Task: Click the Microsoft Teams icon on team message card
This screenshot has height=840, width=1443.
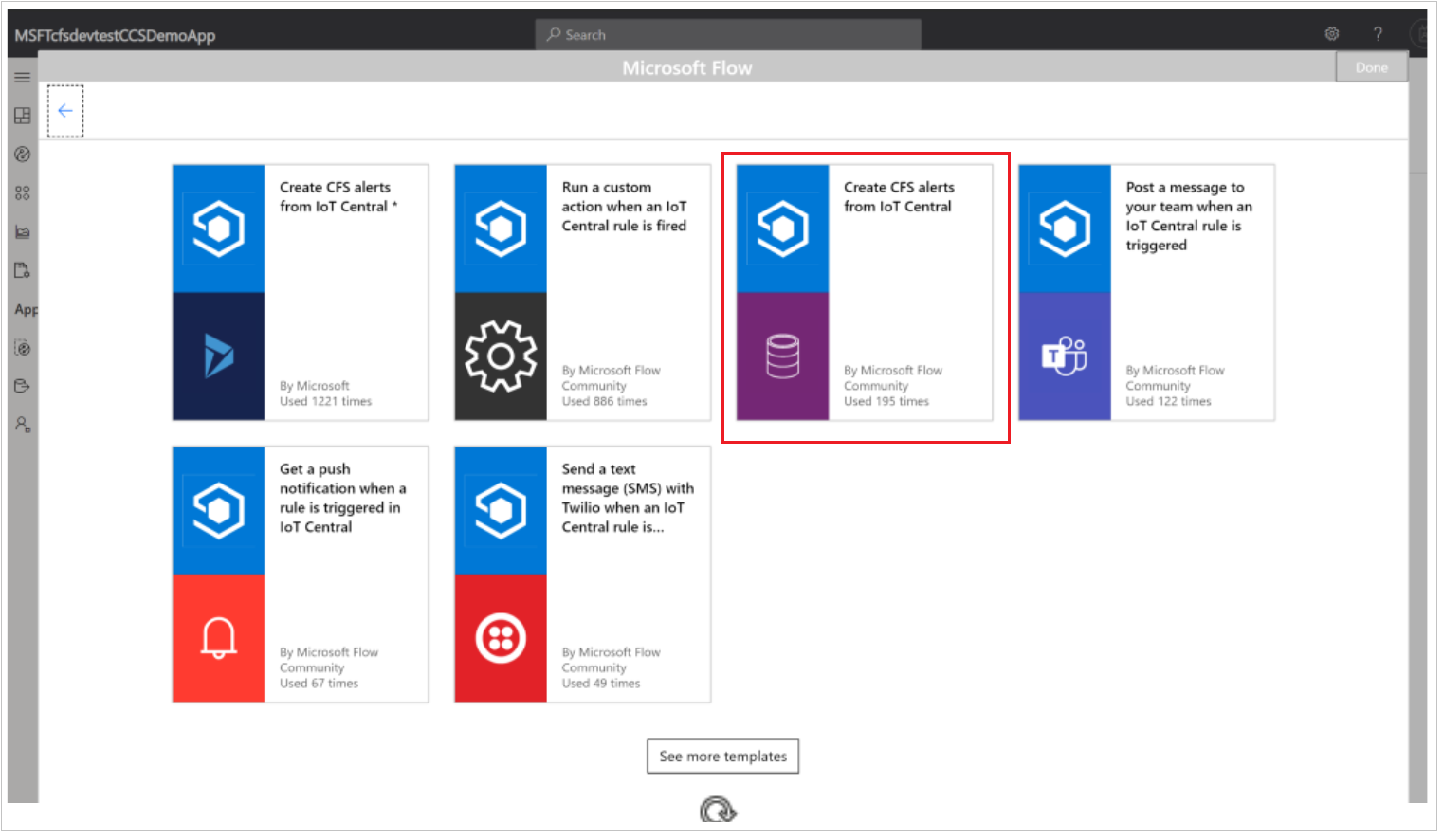Action: click(x=1065, y=356)
